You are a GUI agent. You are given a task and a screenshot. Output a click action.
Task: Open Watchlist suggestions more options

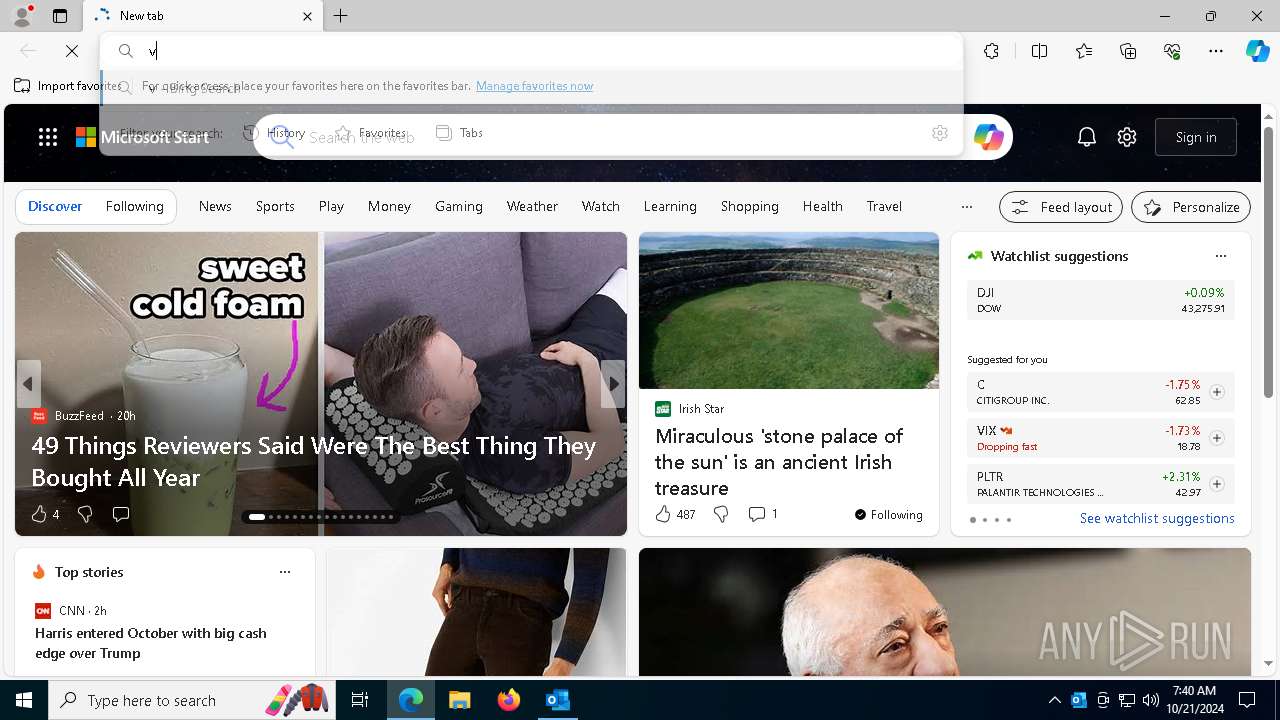(1220, 256)
